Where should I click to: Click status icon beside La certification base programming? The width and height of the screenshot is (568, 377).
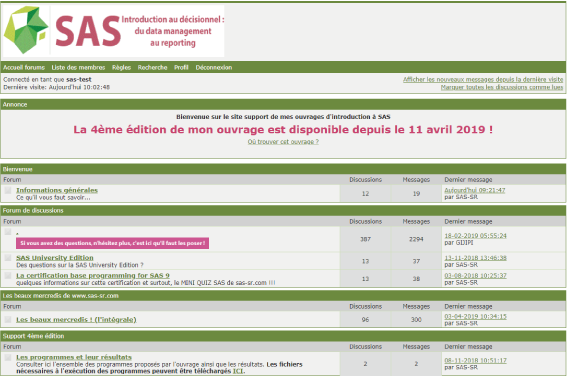tap(8, 276)
